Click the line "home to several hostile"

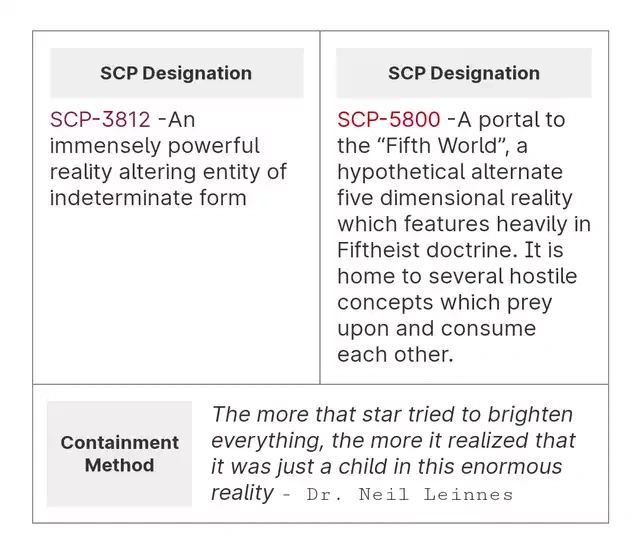pos(457,276)
